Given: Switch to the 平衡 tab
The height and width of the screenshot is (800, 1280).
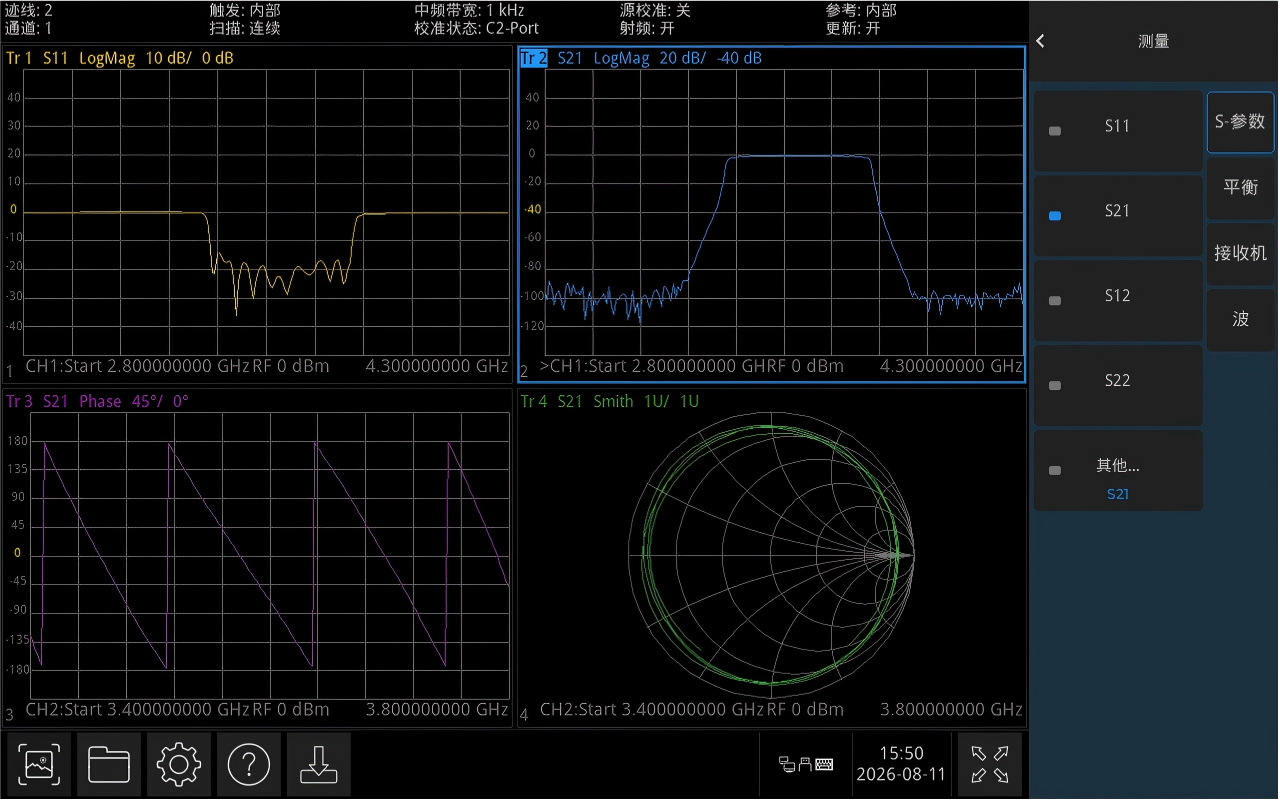Looking at the screenshot, I should (x=1240, y=187).
